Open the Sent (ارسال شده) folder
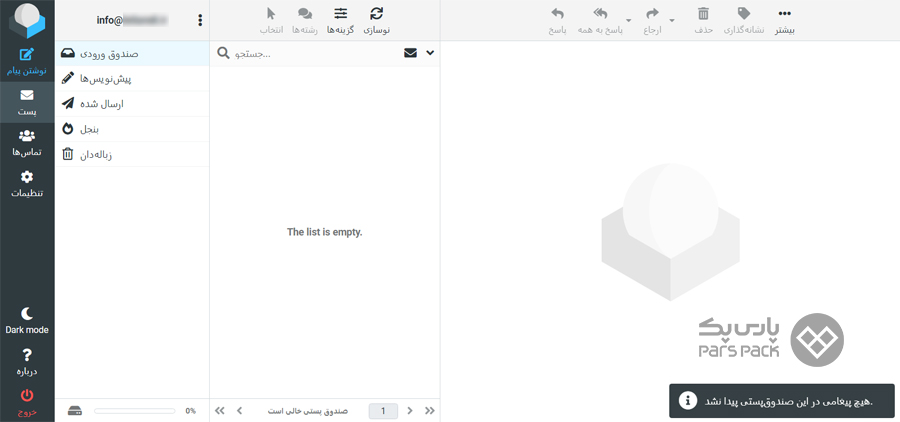The height and width of the screenshot is (422, 900). [x=132, y=104]
